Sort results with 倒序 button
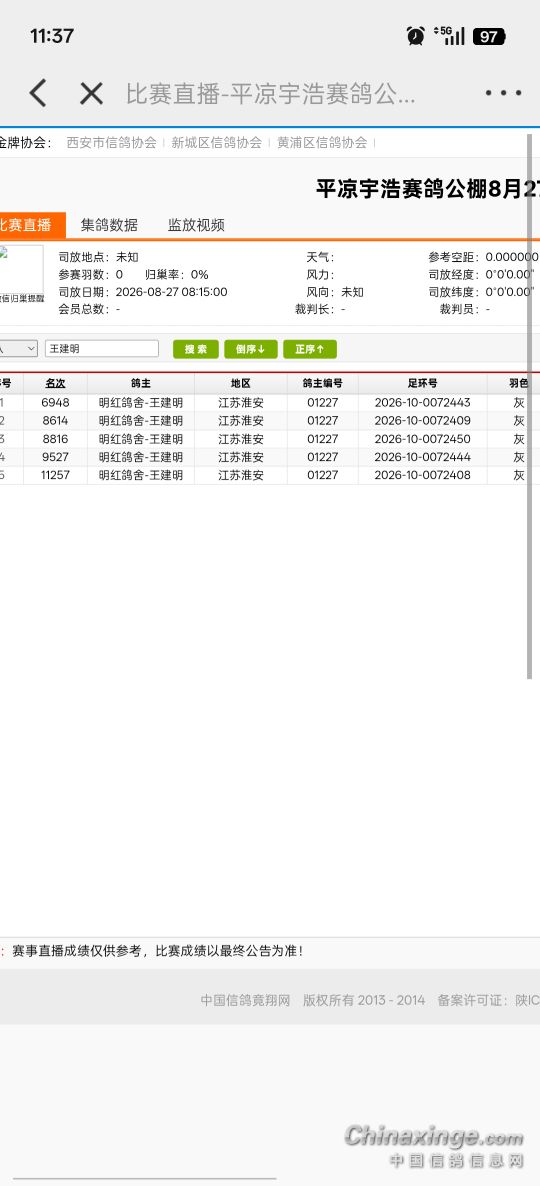Image resolution: width=540 pixels, height=1186 pixels. tap(251, 349)
